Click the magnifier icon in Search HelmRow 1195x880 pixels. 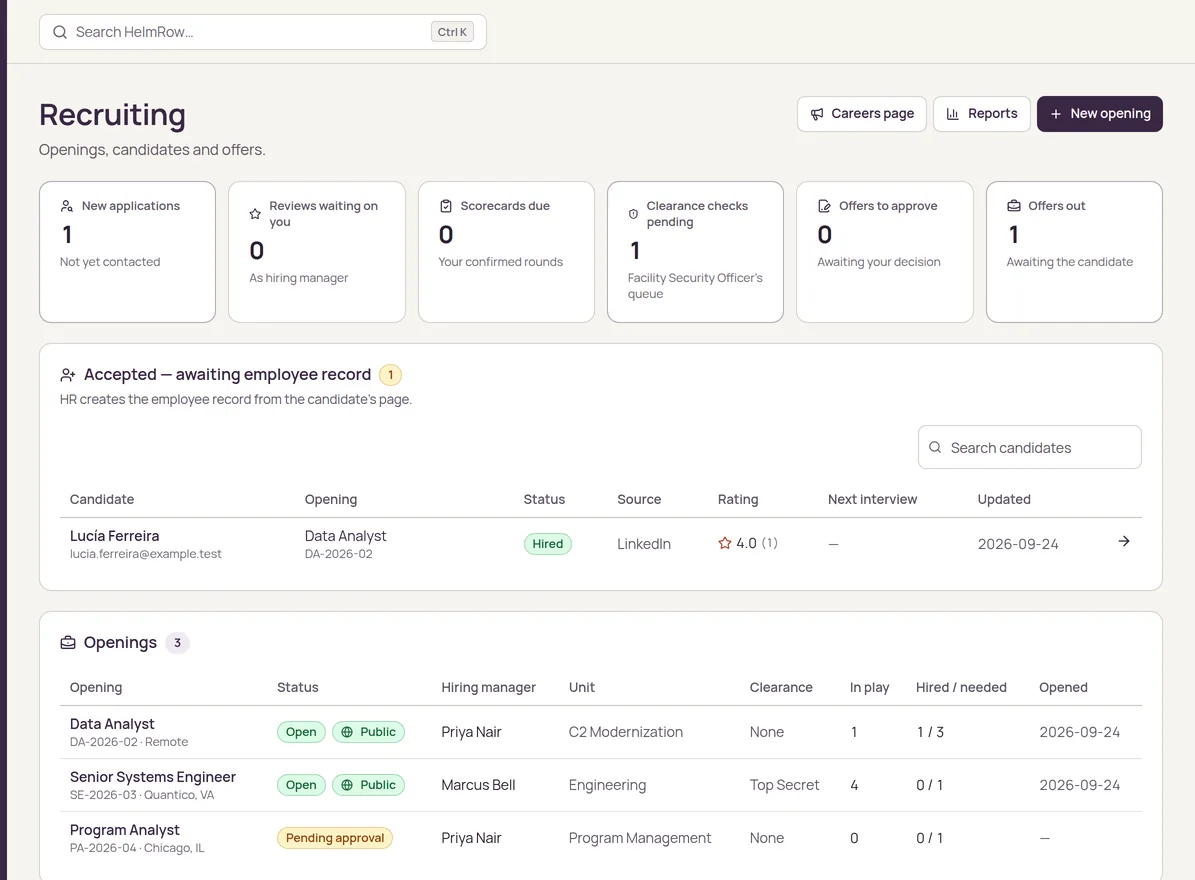point(59,32)
